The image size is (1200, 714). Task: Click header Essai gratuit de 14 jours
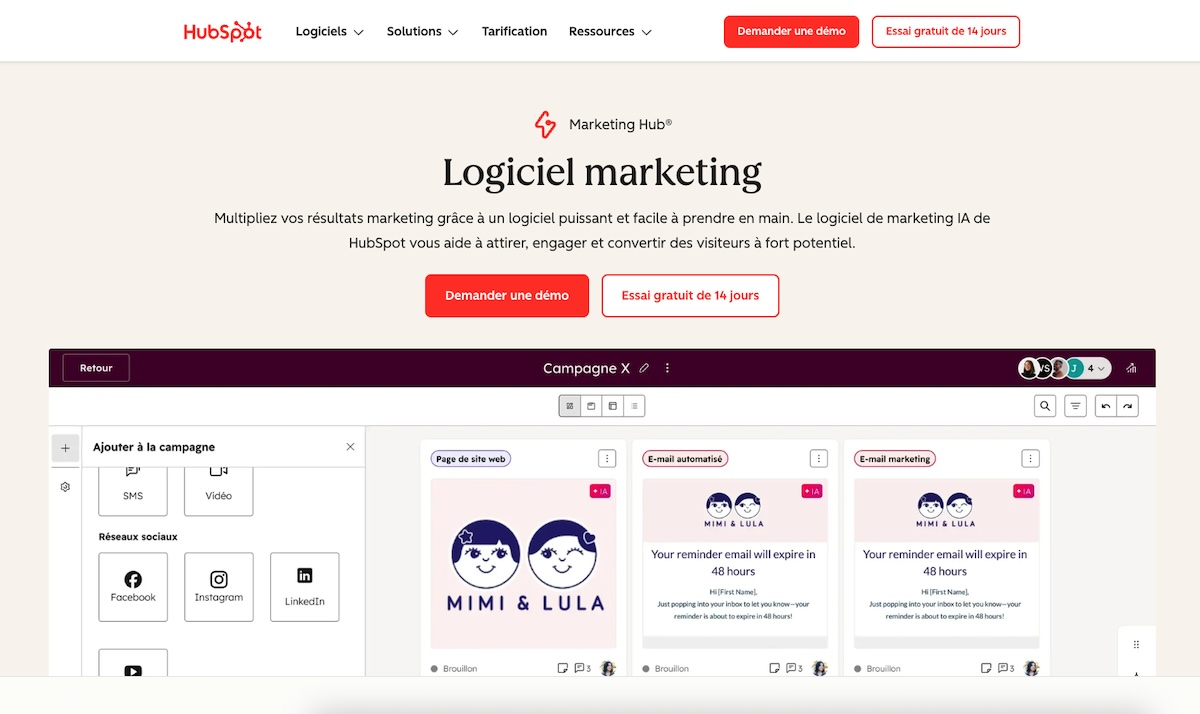(x=946, y=31)
